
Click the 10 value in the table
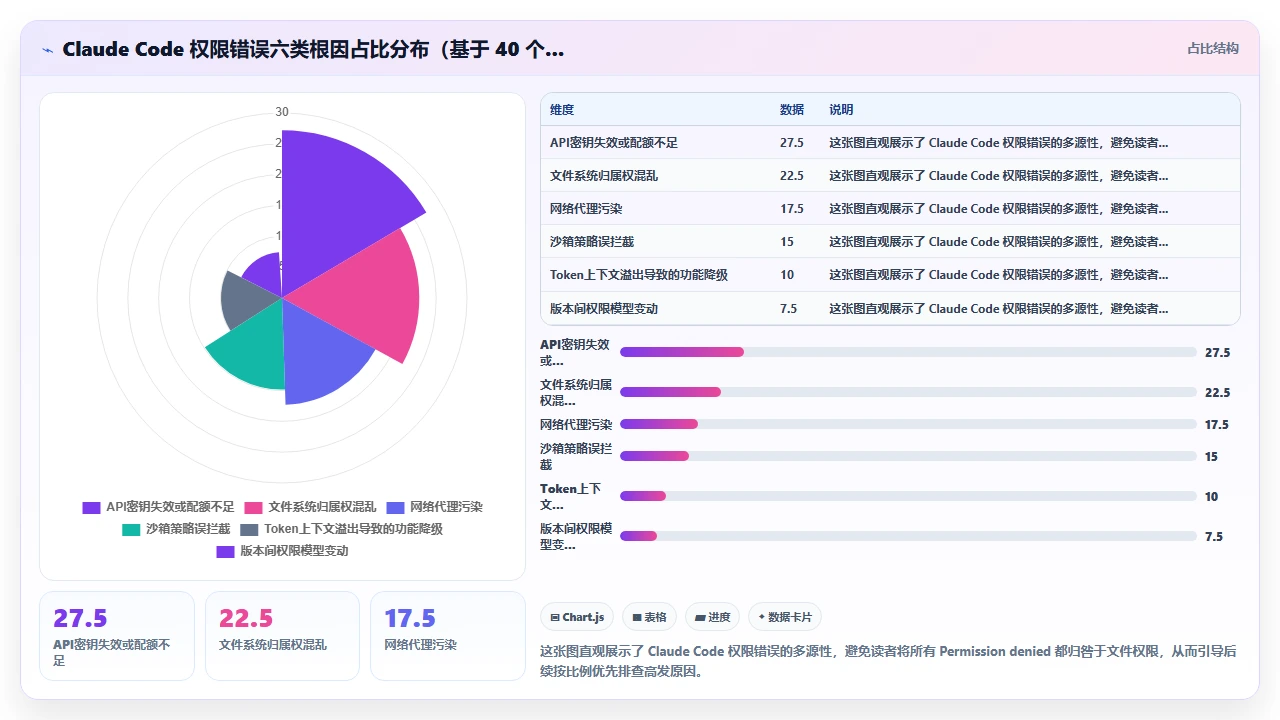click(787, 275)
